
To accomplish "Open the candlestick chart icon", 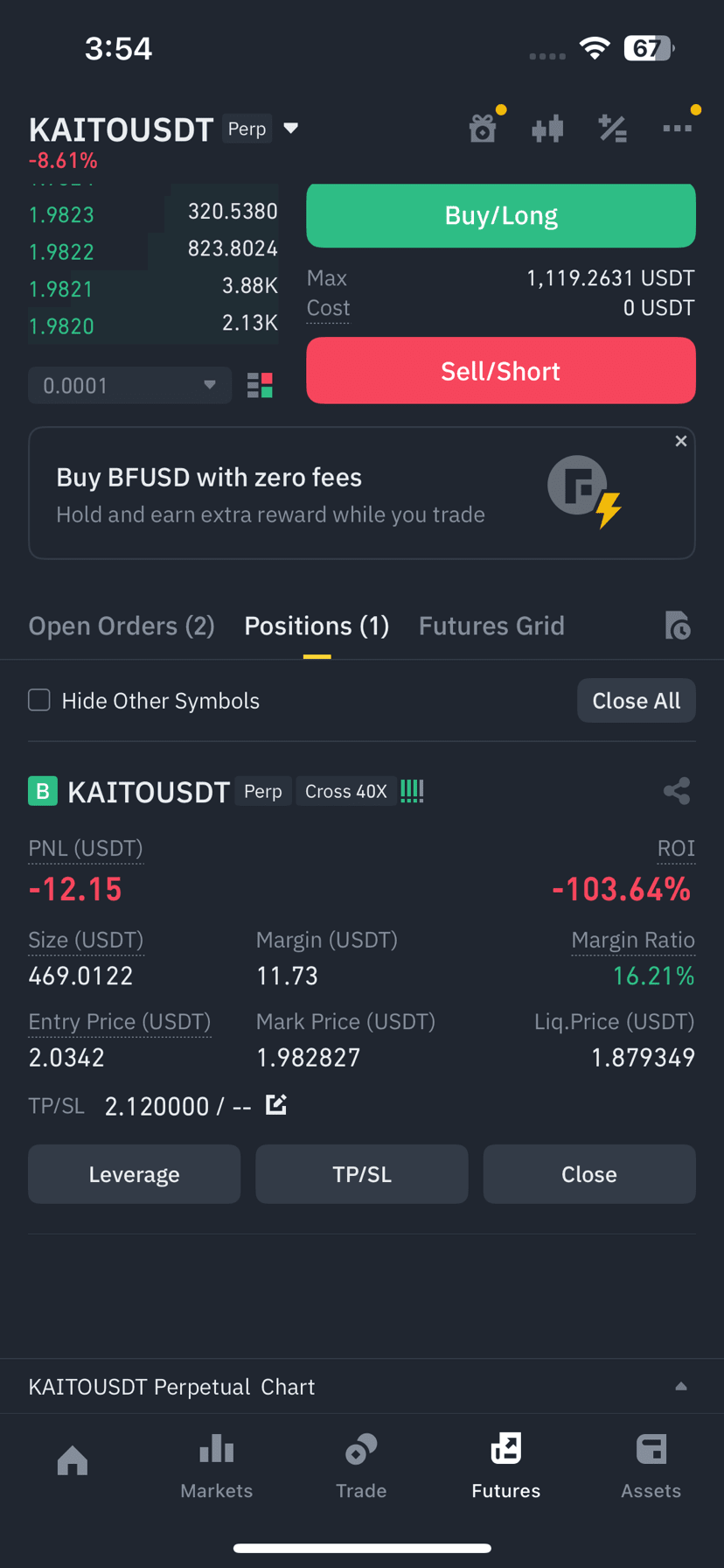I will pyautogui.click(x=547, y=129).
